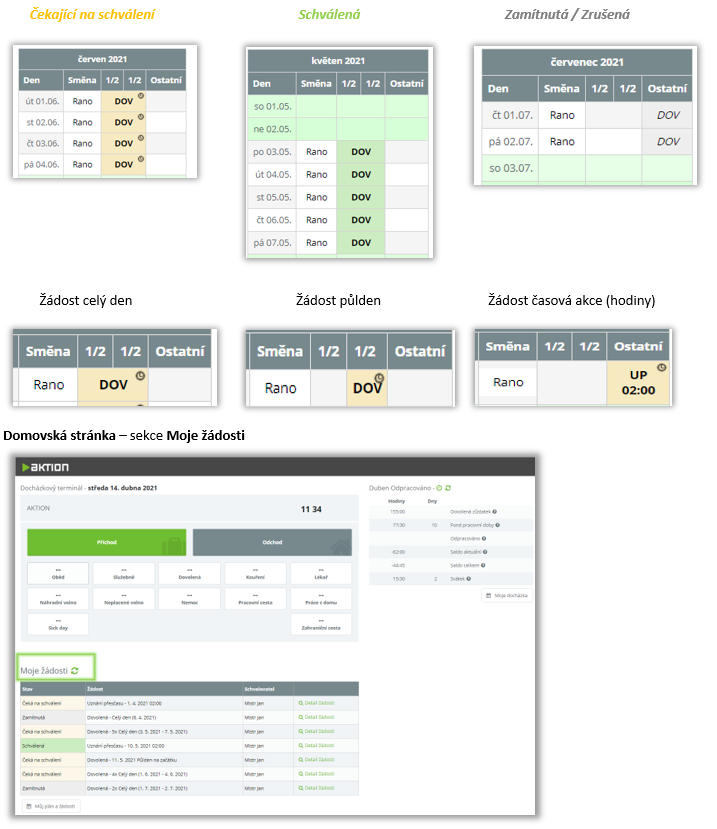Click the Stav column header in requests table

pyautogui.click(x=30, y=689)
